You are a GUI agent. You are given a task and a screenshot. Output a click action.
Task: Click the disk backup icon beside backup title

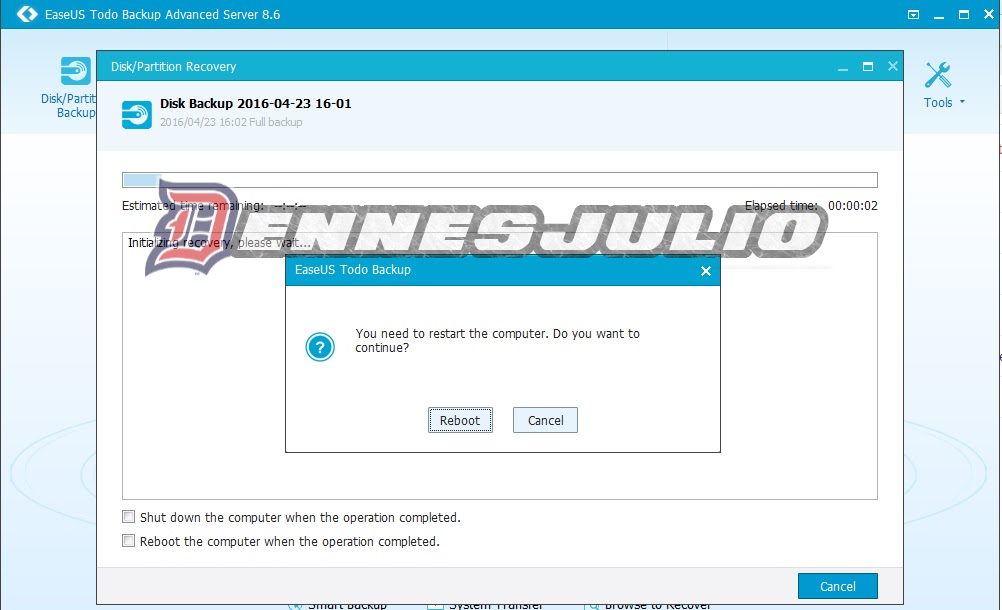[137, 114]
